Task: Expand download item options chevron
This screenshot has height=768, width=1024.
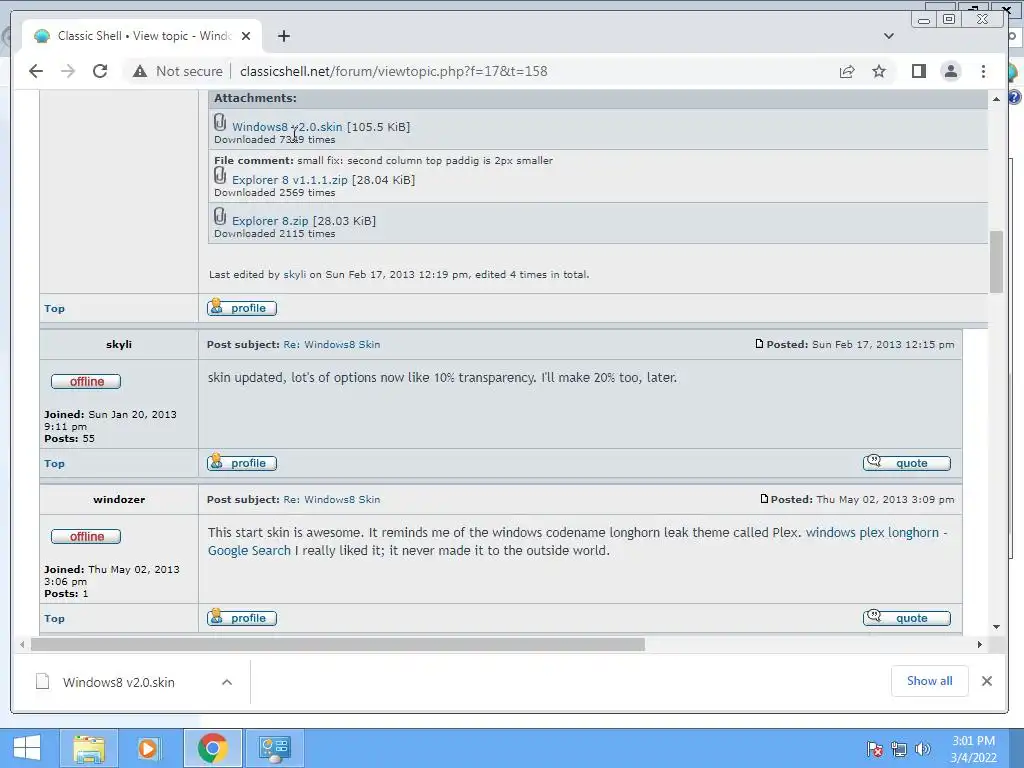Action: pos(227,682)
